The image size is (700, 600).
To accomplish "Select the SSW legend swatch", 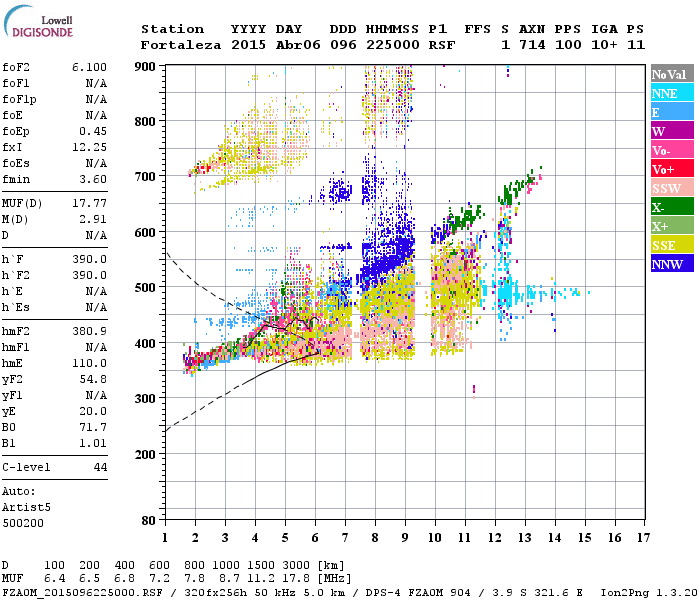I will tap(672, 188).
